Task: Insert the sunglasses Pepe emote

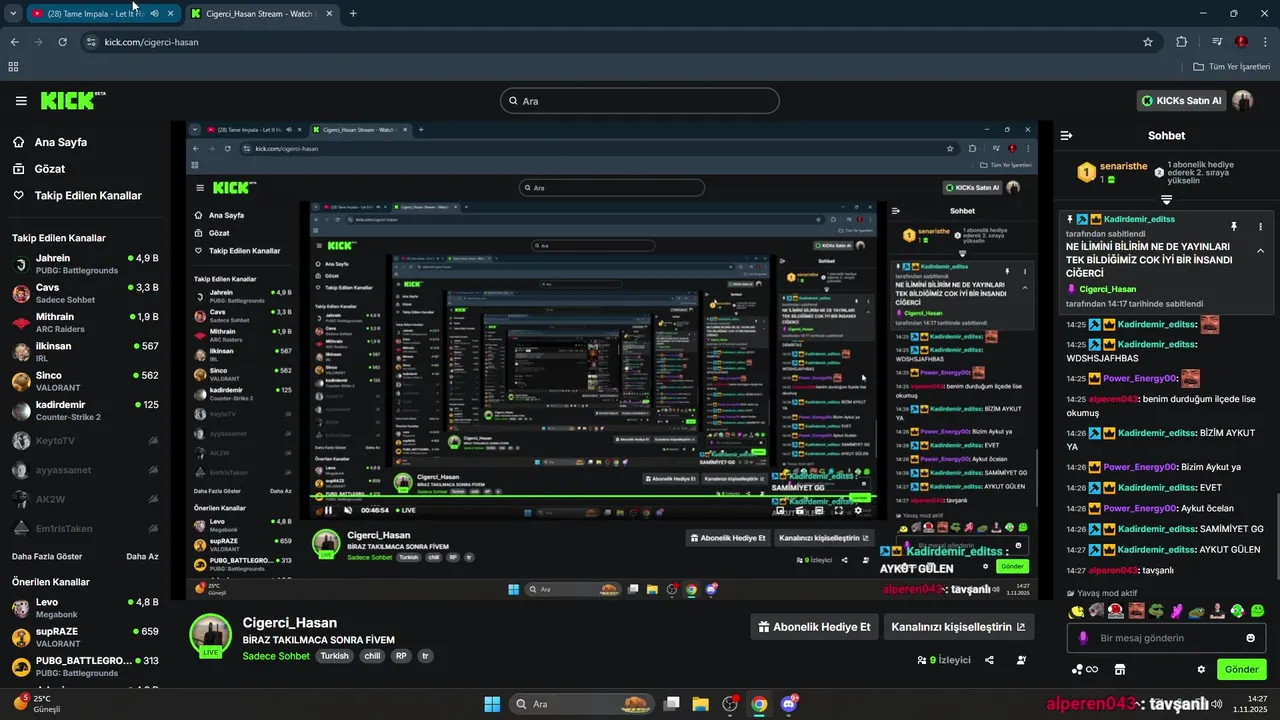Action: point(1156,611)
